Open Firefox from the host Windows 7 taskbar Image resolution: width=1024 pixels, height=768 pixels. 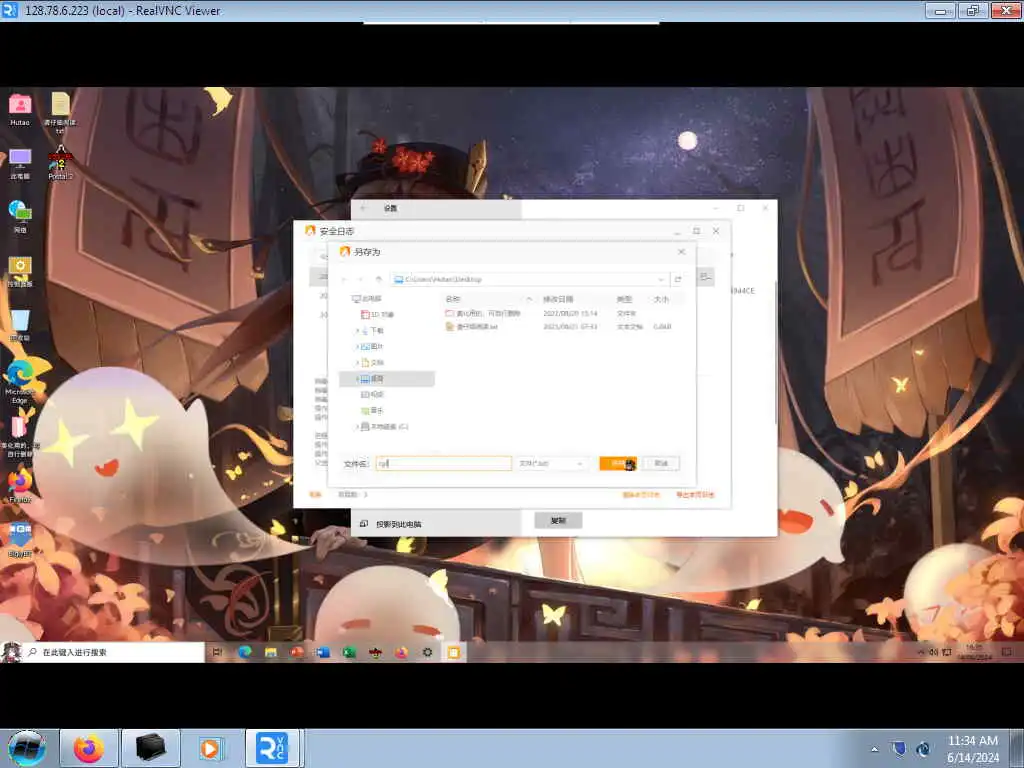[x=88, y=748]
